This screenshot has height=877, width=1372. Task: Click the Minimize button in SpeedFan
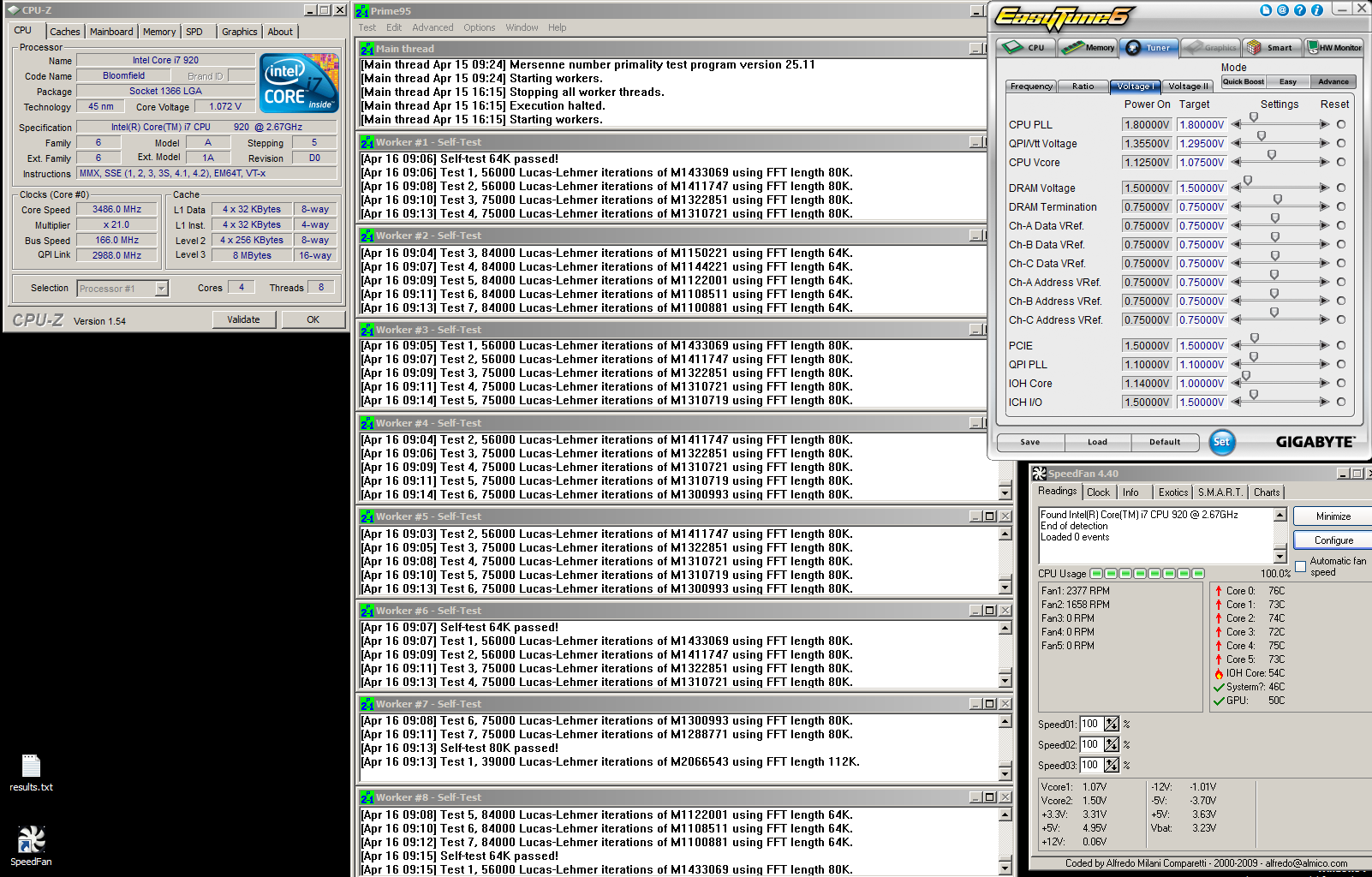tap(1333, 516)
